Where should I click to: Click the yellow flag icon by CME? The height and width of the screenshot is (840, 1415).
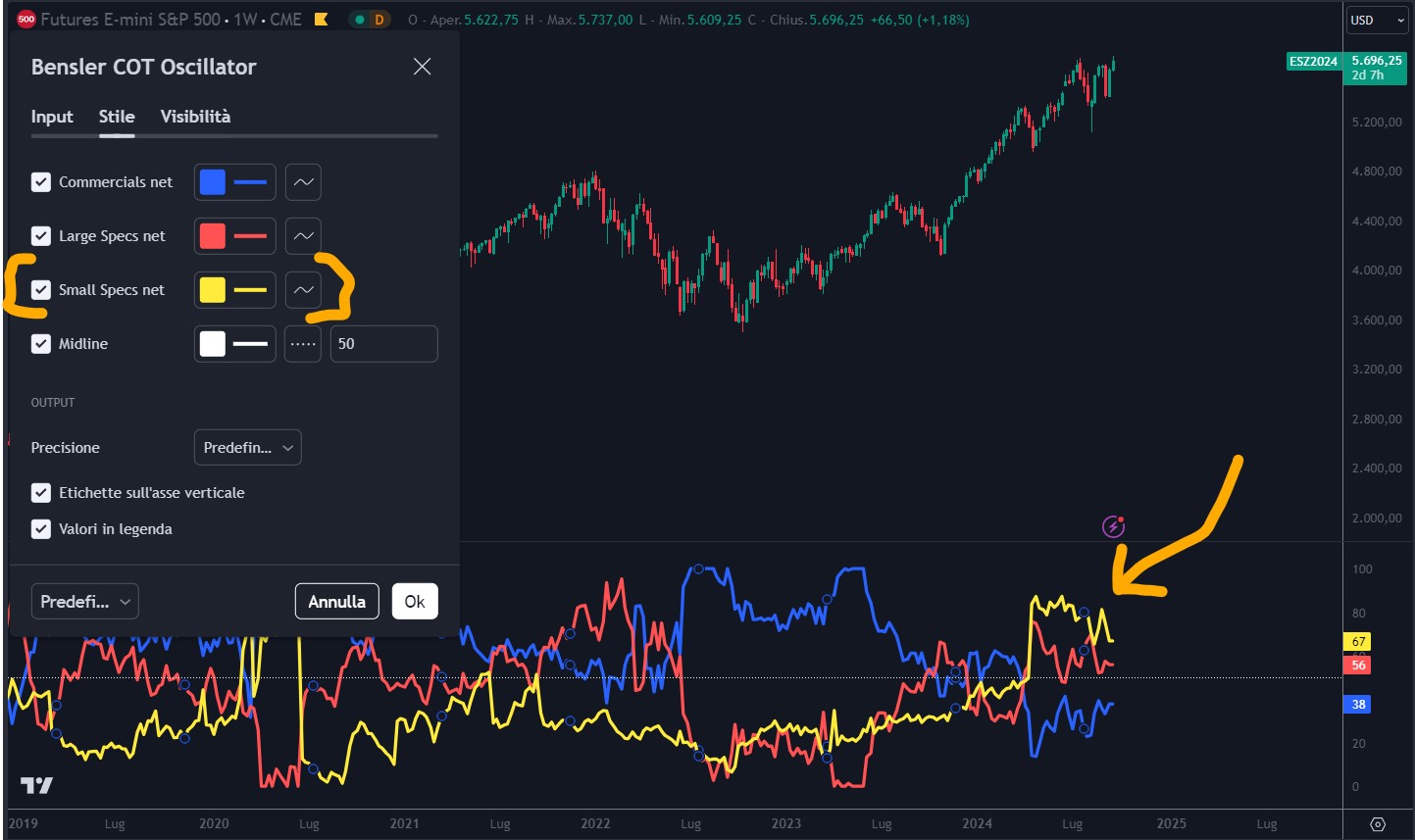[321, 20]
